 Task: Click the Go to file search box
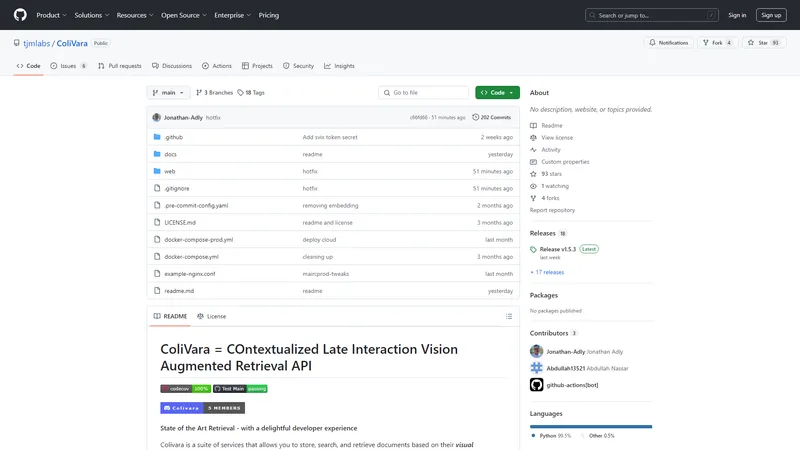coord(423,92)
